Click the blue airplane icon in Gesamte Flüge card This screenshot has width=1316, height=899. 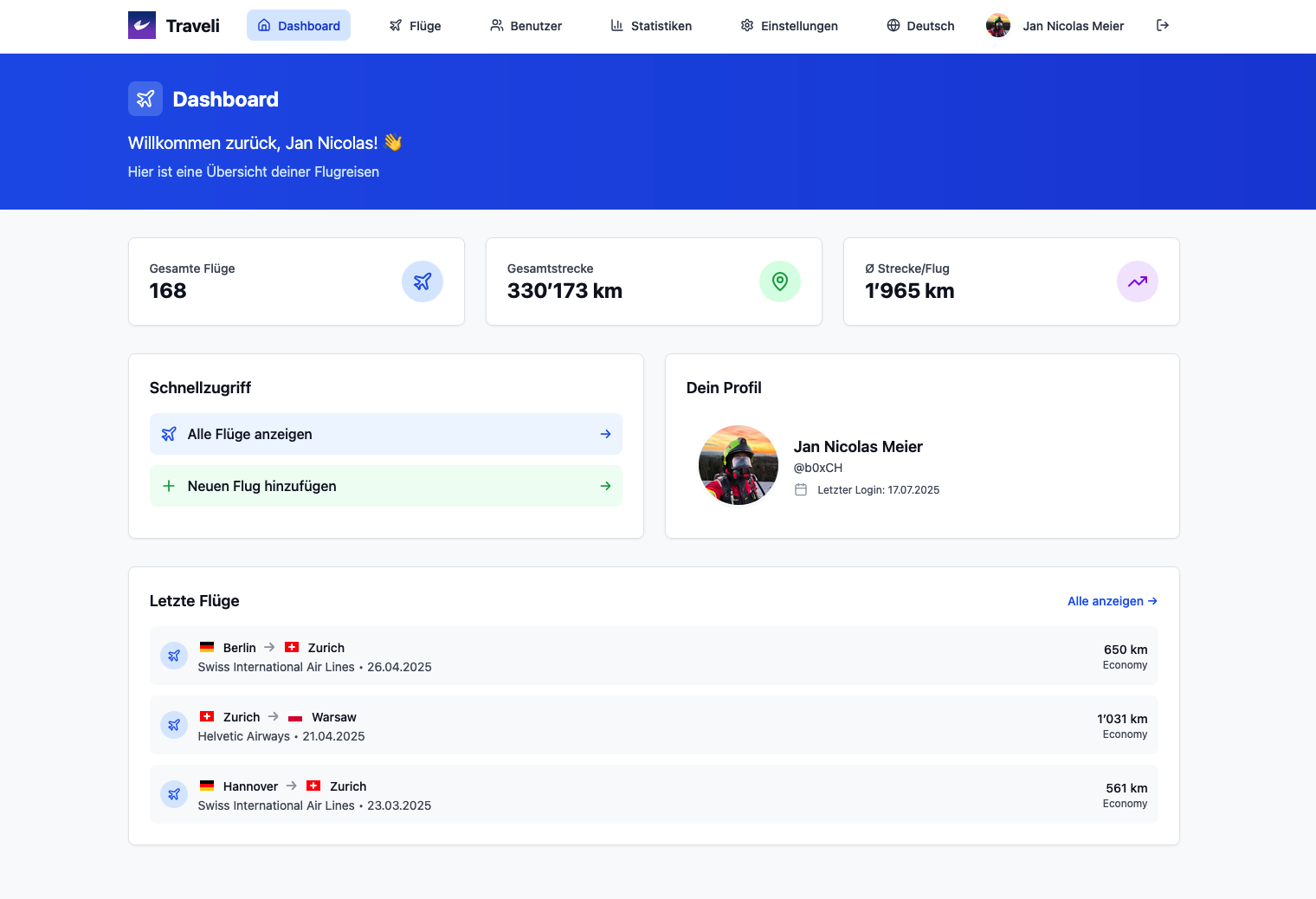coord(422,281)
